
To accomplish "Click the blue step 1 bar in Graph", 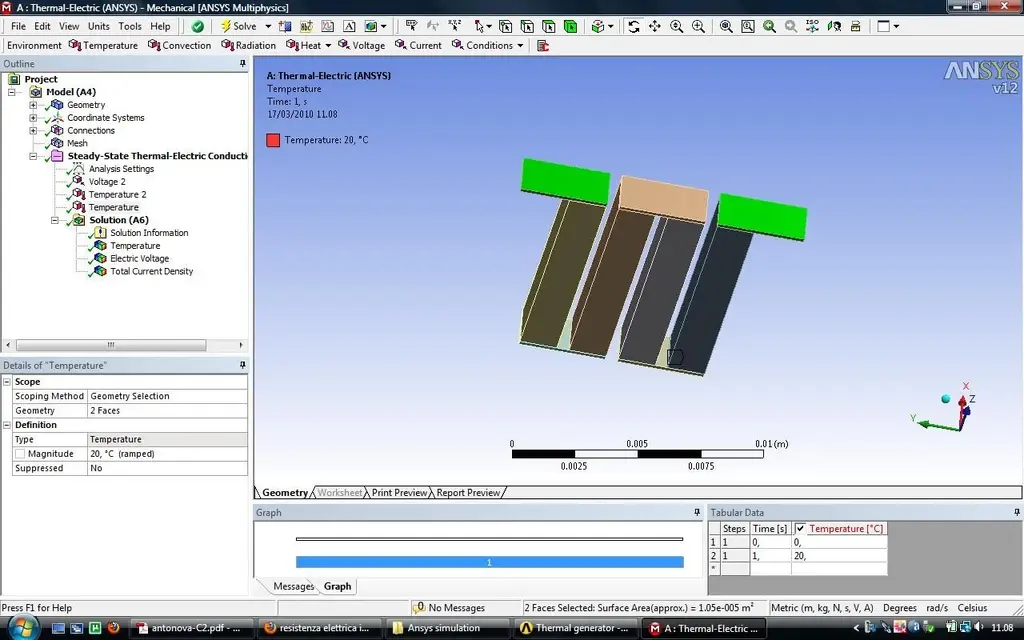I will [x=489, y=562].
